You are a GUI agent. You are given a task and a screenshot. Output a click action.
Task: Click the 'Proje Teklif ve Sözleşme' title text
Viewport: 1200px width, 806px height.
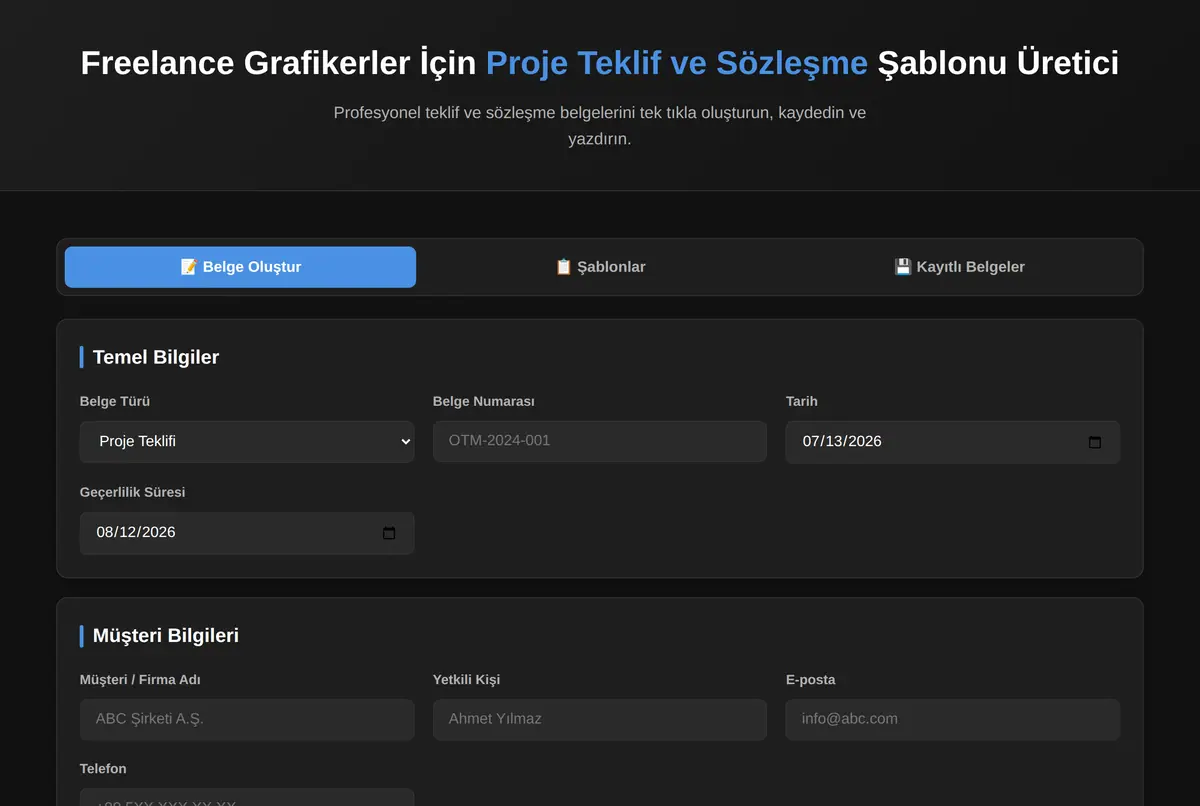point(677,63)
